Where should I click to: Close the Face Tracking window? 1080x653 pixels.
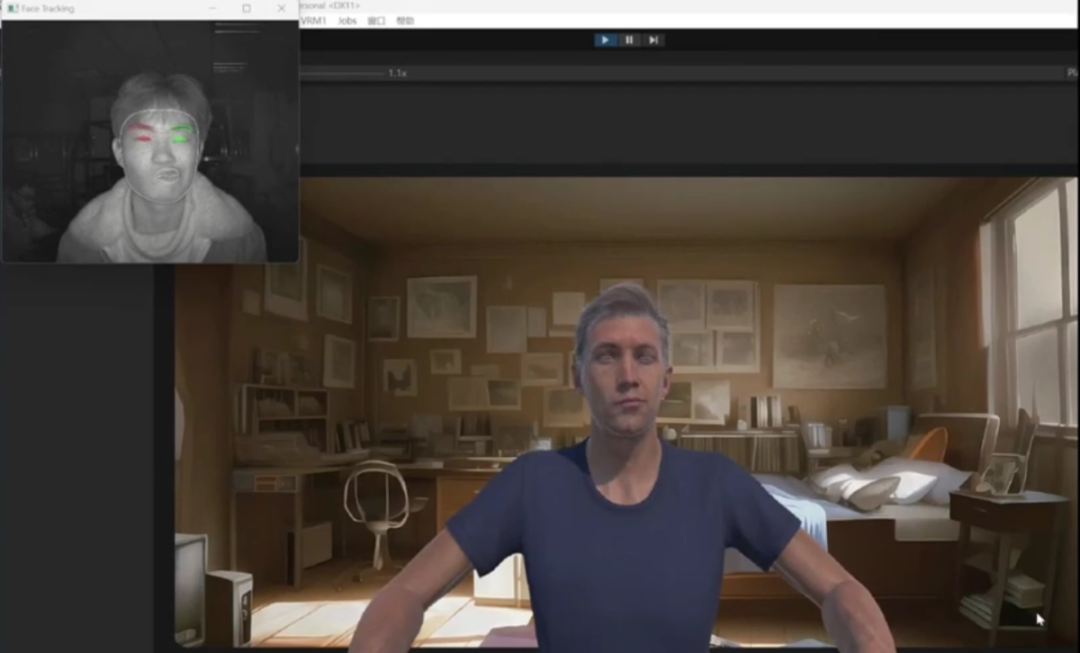281,8
